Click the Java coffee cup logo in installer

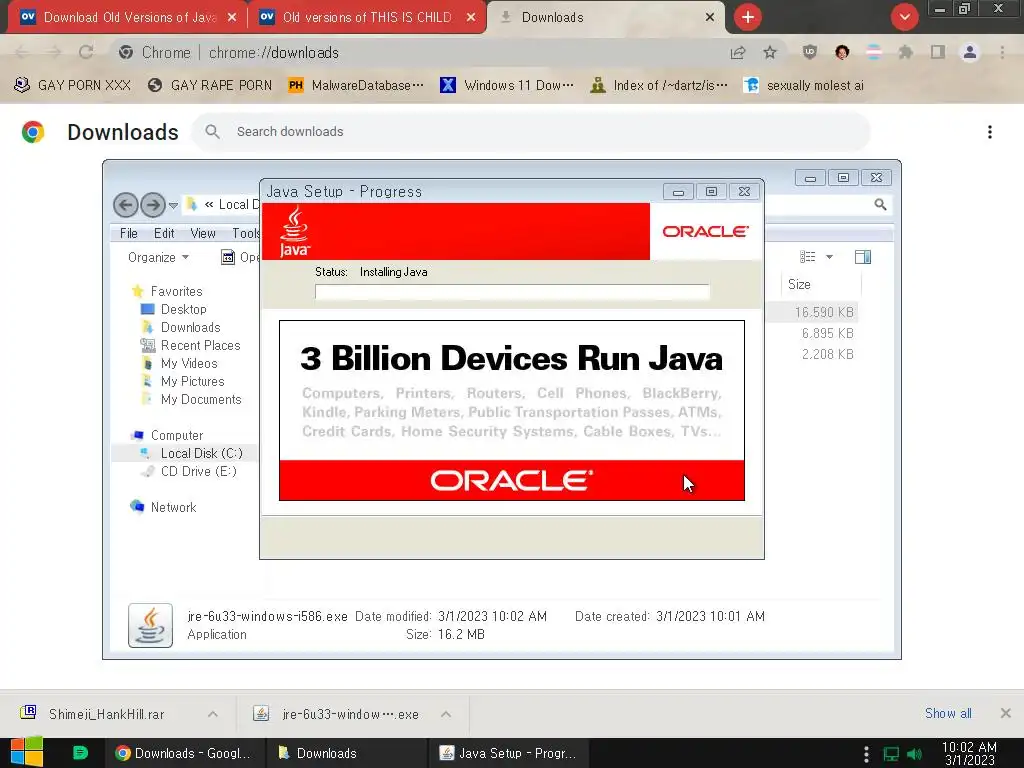point(295,231)
